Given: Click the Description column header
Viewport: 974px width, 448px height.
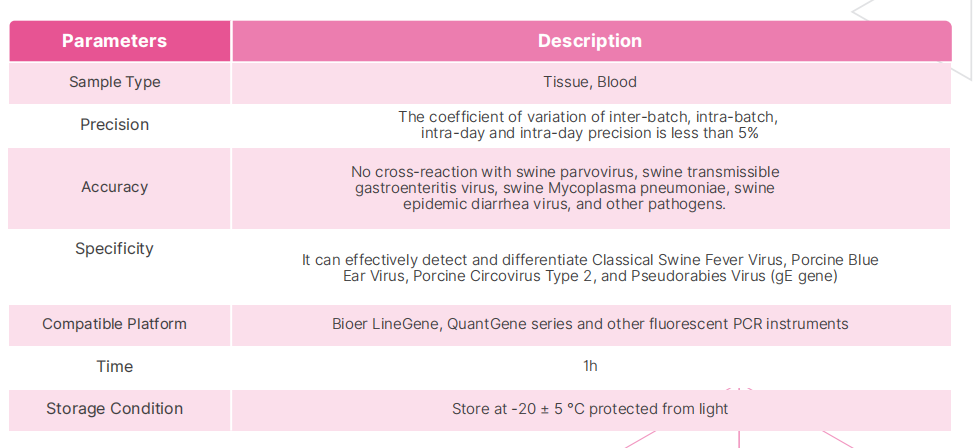Looking at the screenshot, I should click(x=590, y=41).
